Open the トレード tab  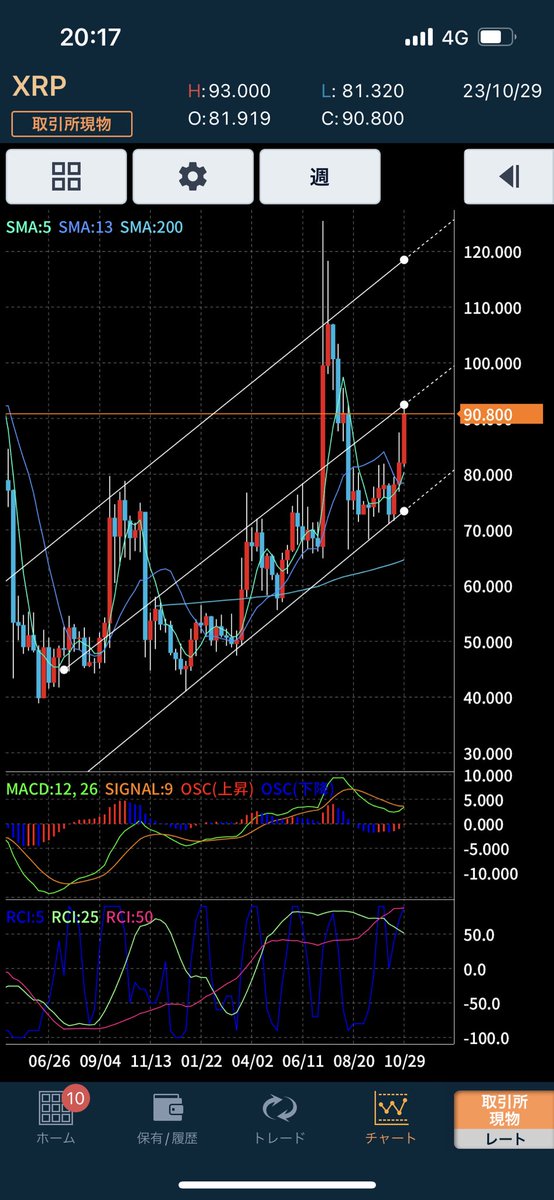click(277, 1118)
